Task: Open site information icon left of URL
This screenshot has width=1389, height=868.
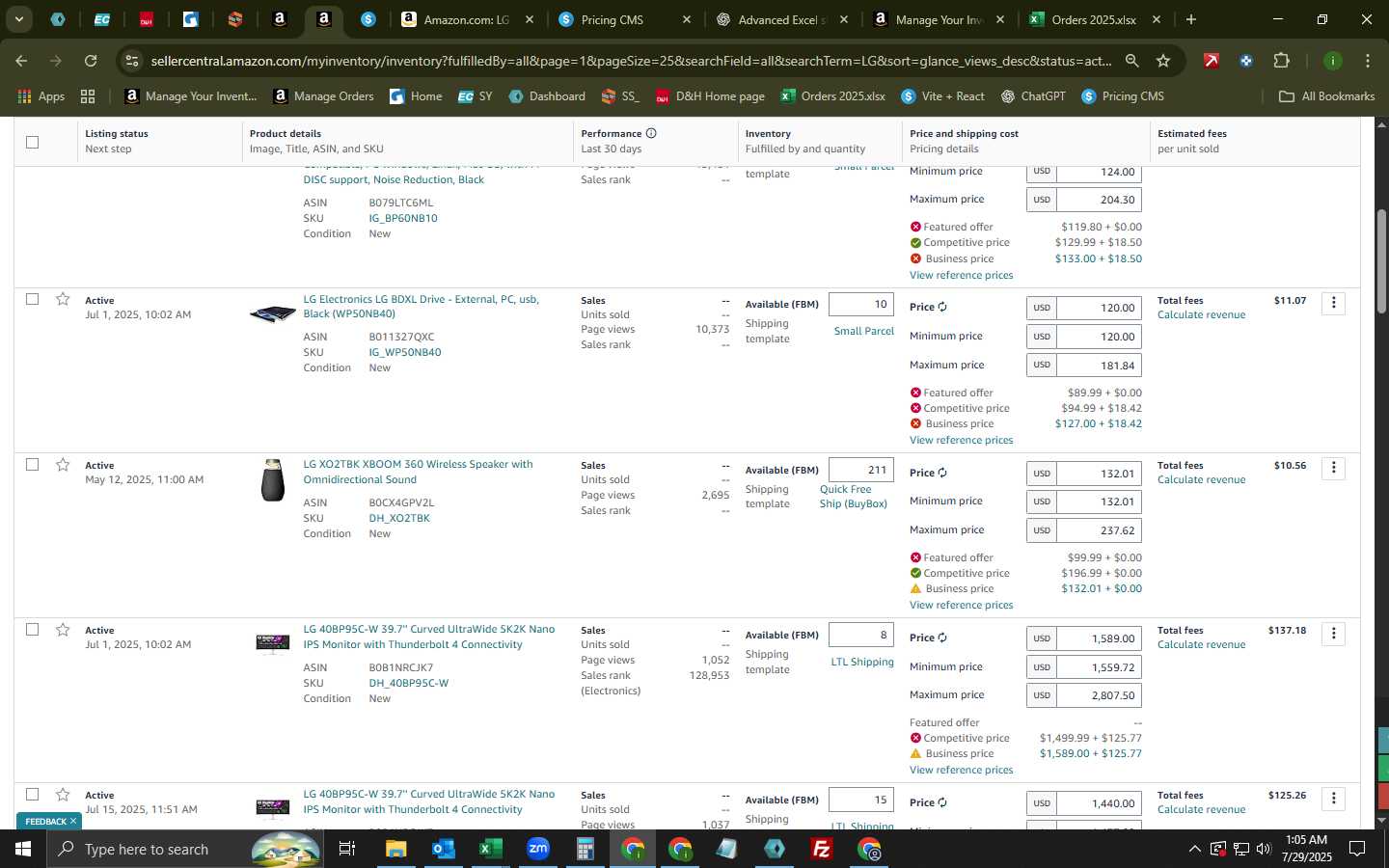Action: [132, 61]
